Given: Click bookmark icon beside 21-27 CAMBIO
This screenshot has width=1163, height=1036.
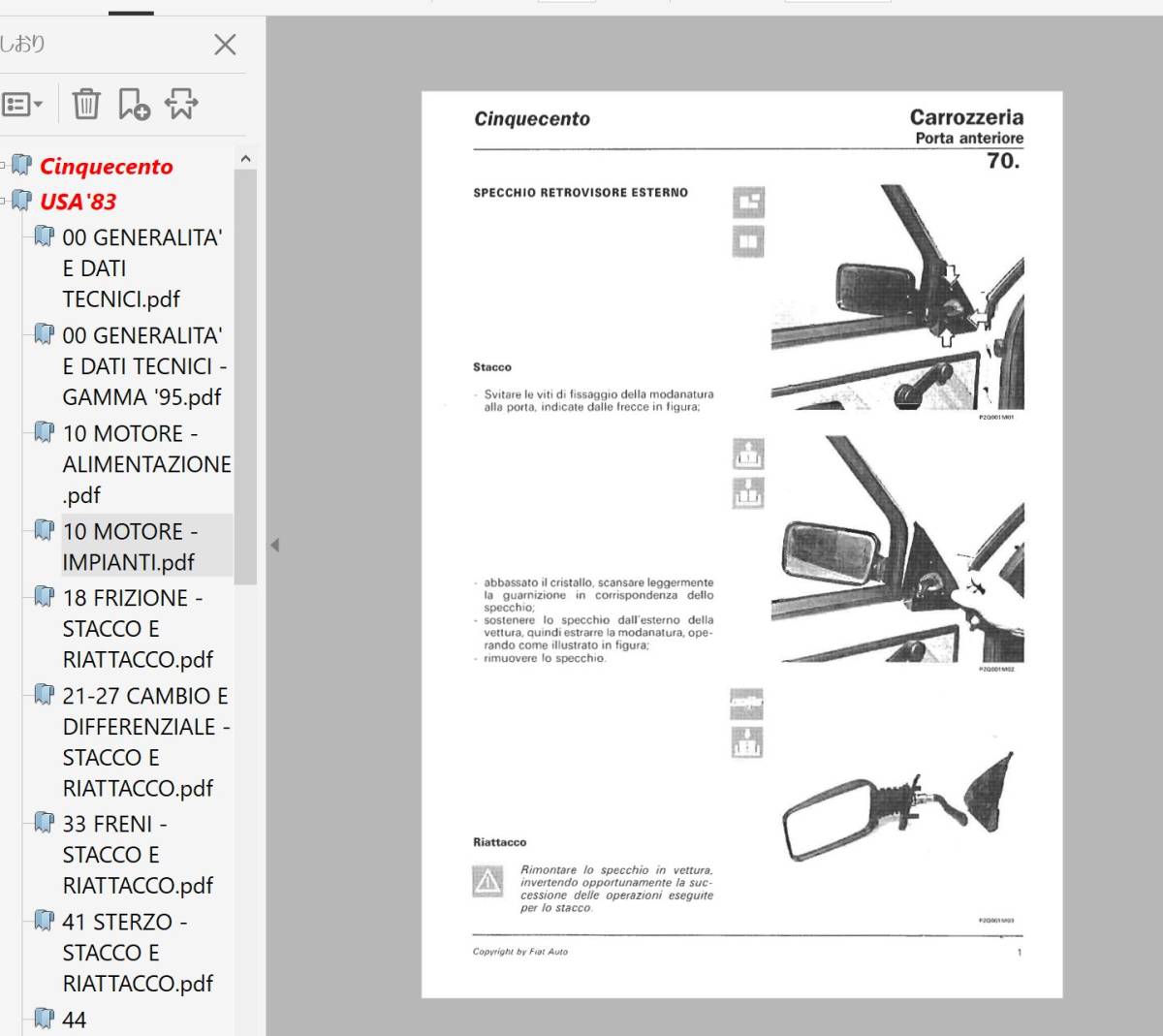Looking at the screenshot, I should click(x=45, y=694).
